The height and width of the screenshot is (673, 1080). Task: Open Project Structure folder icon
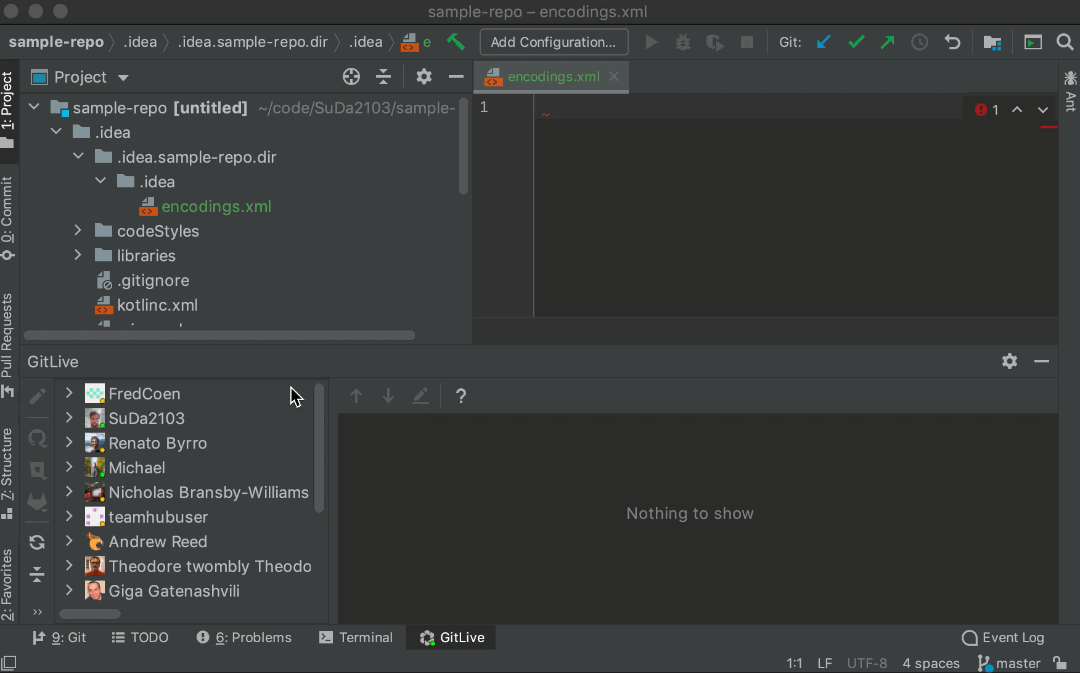tap(992, 42)
